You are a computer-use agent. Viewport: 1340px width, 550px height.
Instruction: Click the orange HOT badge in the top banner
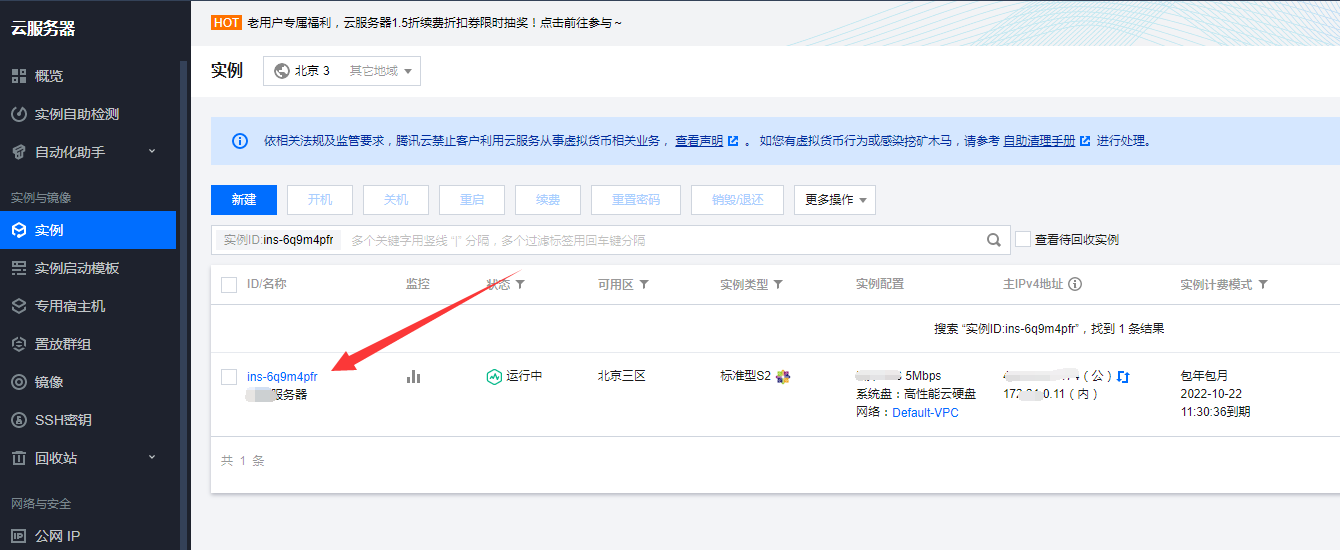(227, 22)
